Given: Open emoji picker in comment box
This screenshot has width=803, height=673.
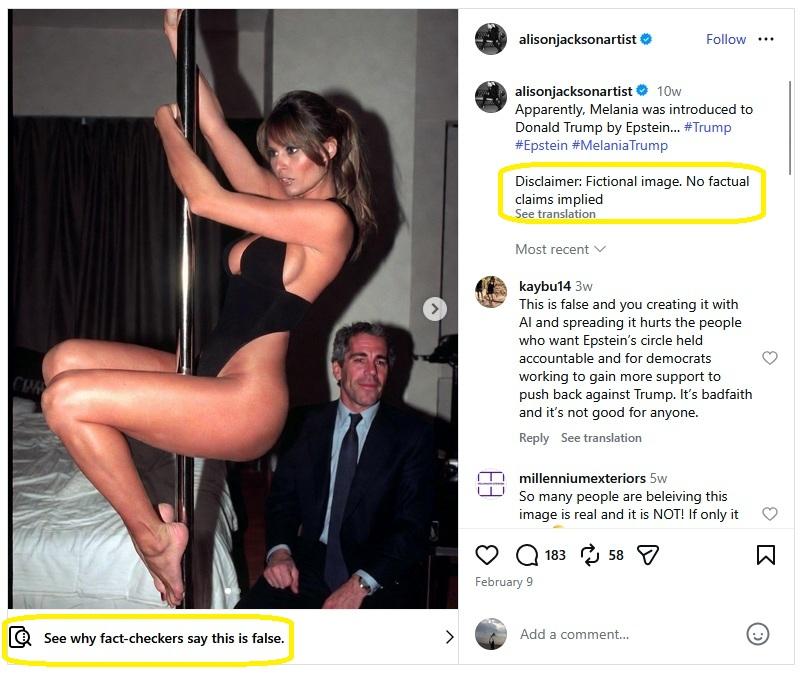Looking at the screenshot, I should (758, 634).
